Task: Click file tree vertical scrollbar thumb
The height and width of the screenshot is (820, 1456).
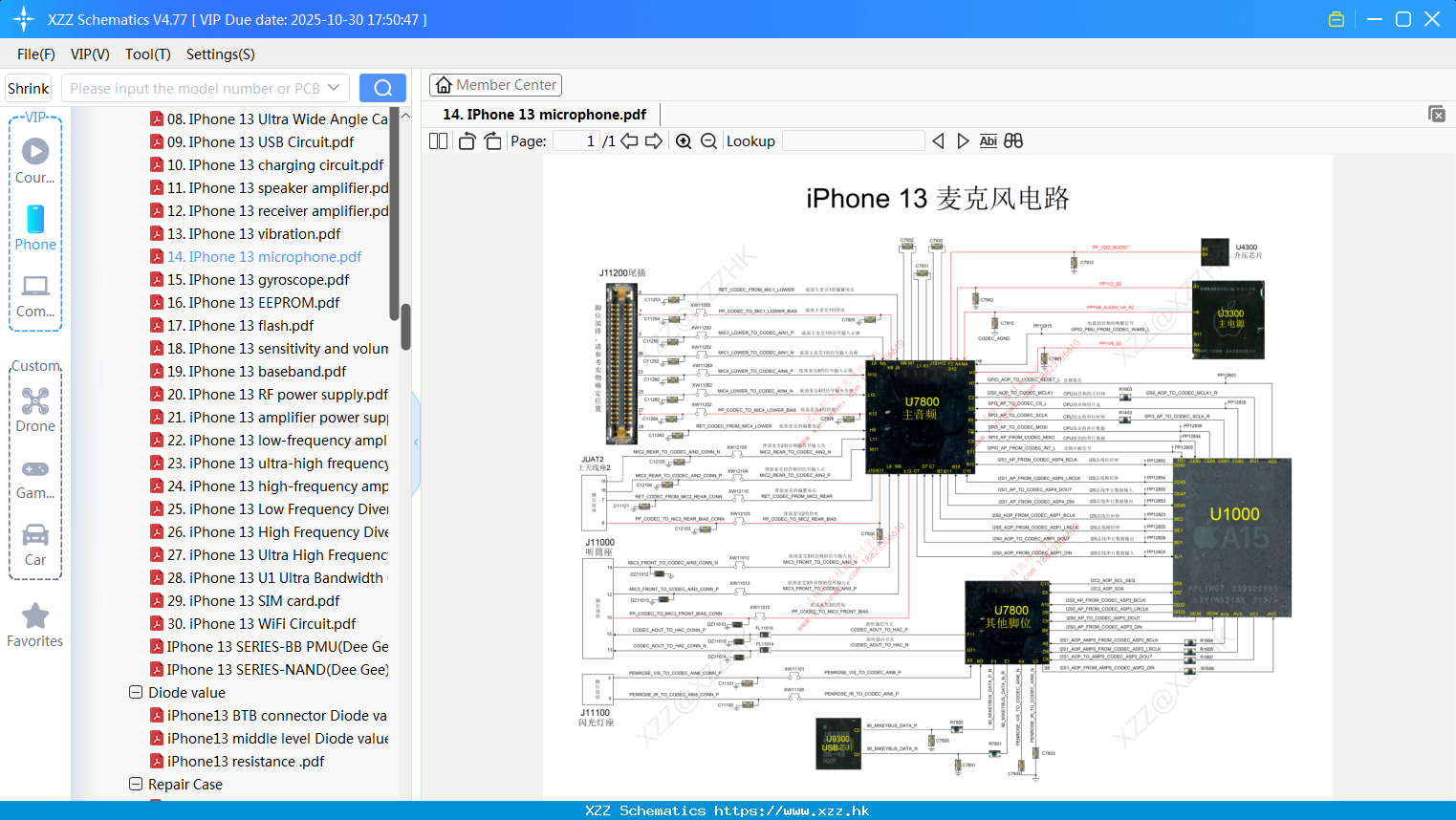Action: tap(405, 327)
